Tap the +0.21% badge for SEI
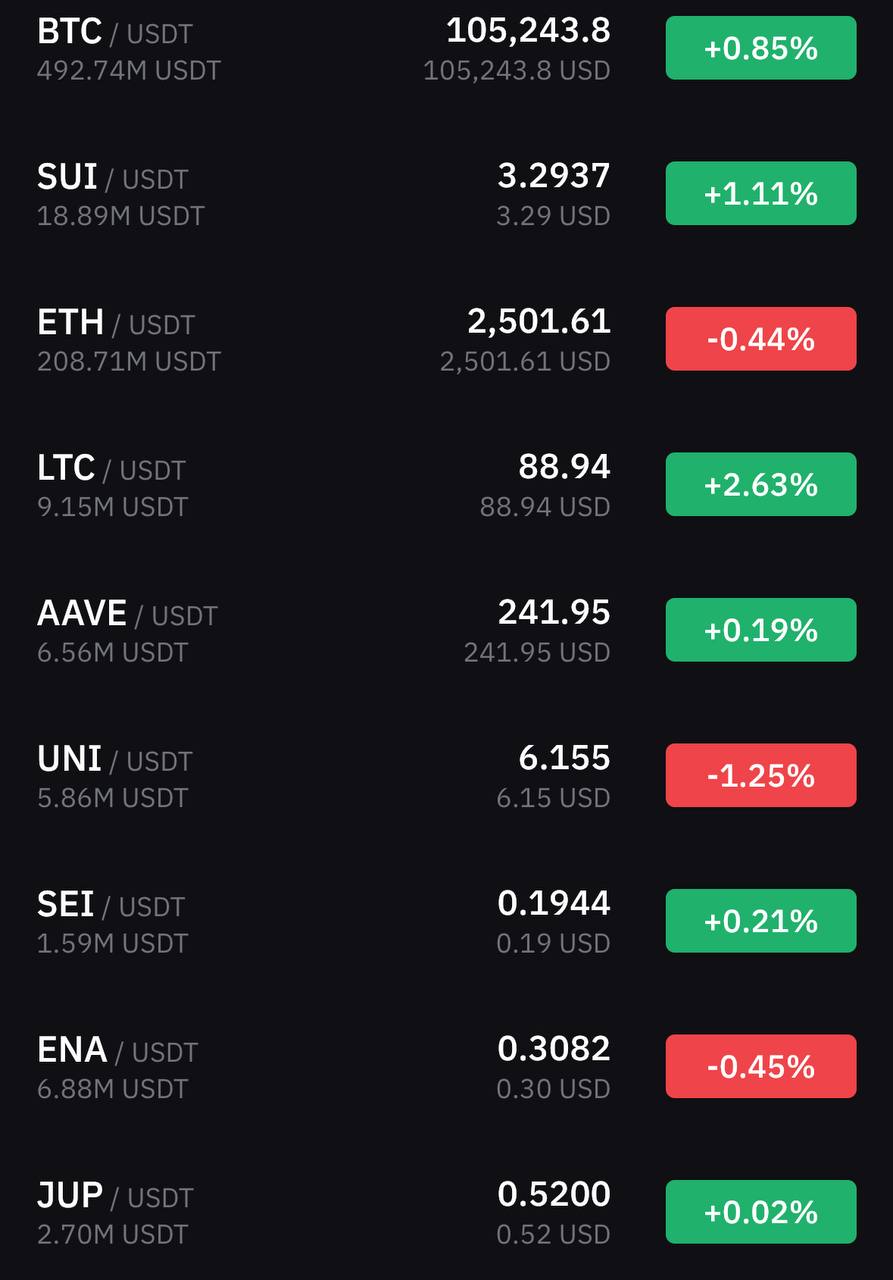The height and width of the screenshot is (1280, 893). 761,921
